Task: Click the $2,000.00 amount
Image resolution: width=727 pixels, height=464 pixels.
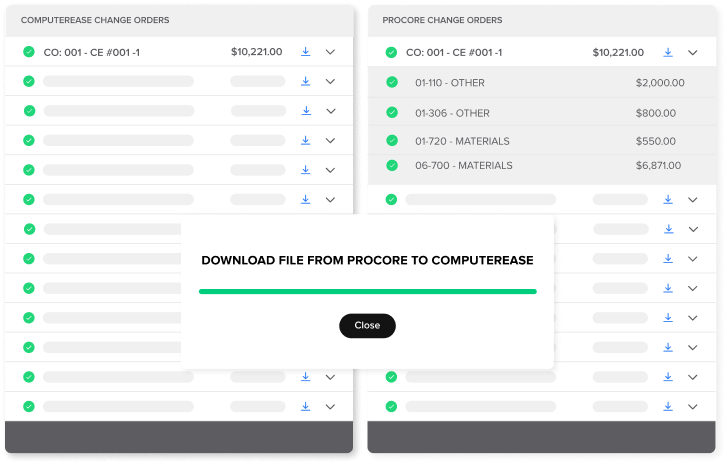Action: click(x=660, y=83)
